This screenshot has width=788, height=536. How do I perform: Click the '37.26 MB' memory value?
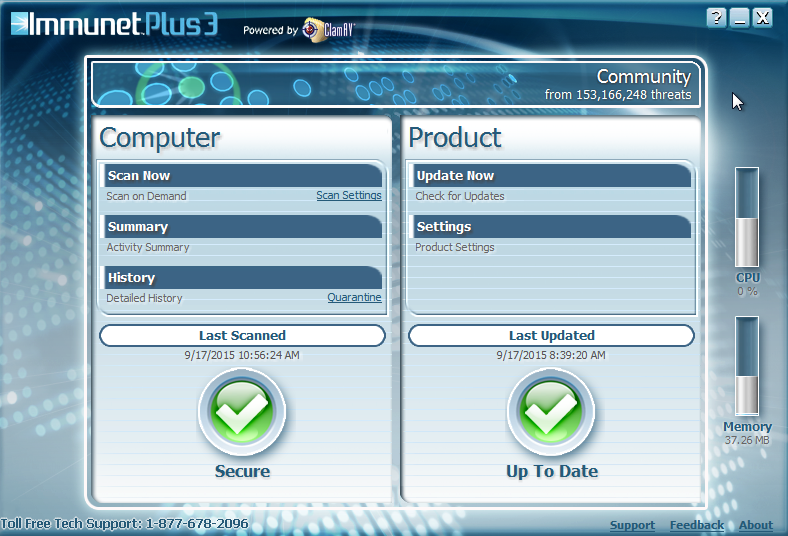point(747,441)
